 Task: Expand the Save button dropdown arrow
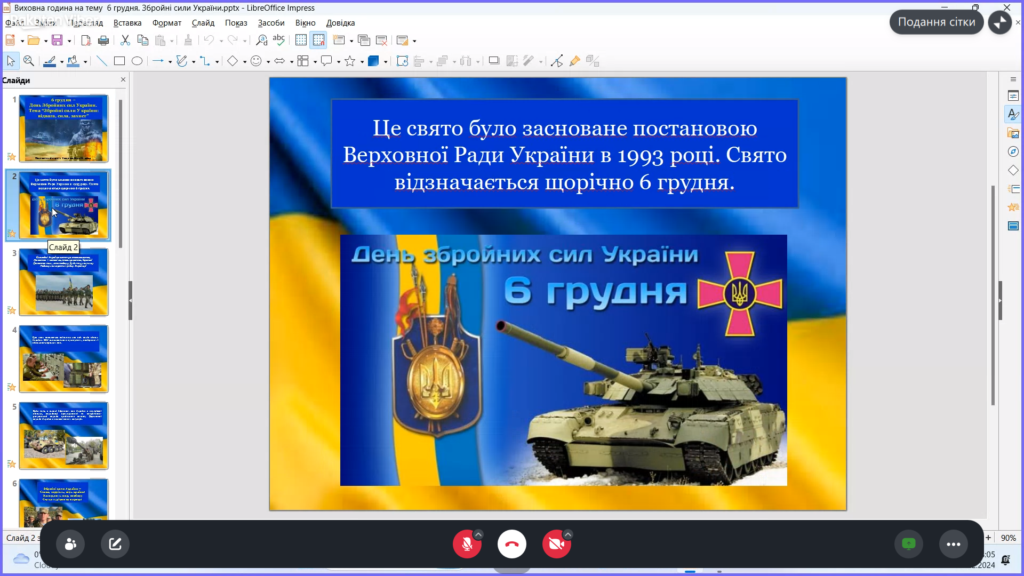tap(67, 40)
